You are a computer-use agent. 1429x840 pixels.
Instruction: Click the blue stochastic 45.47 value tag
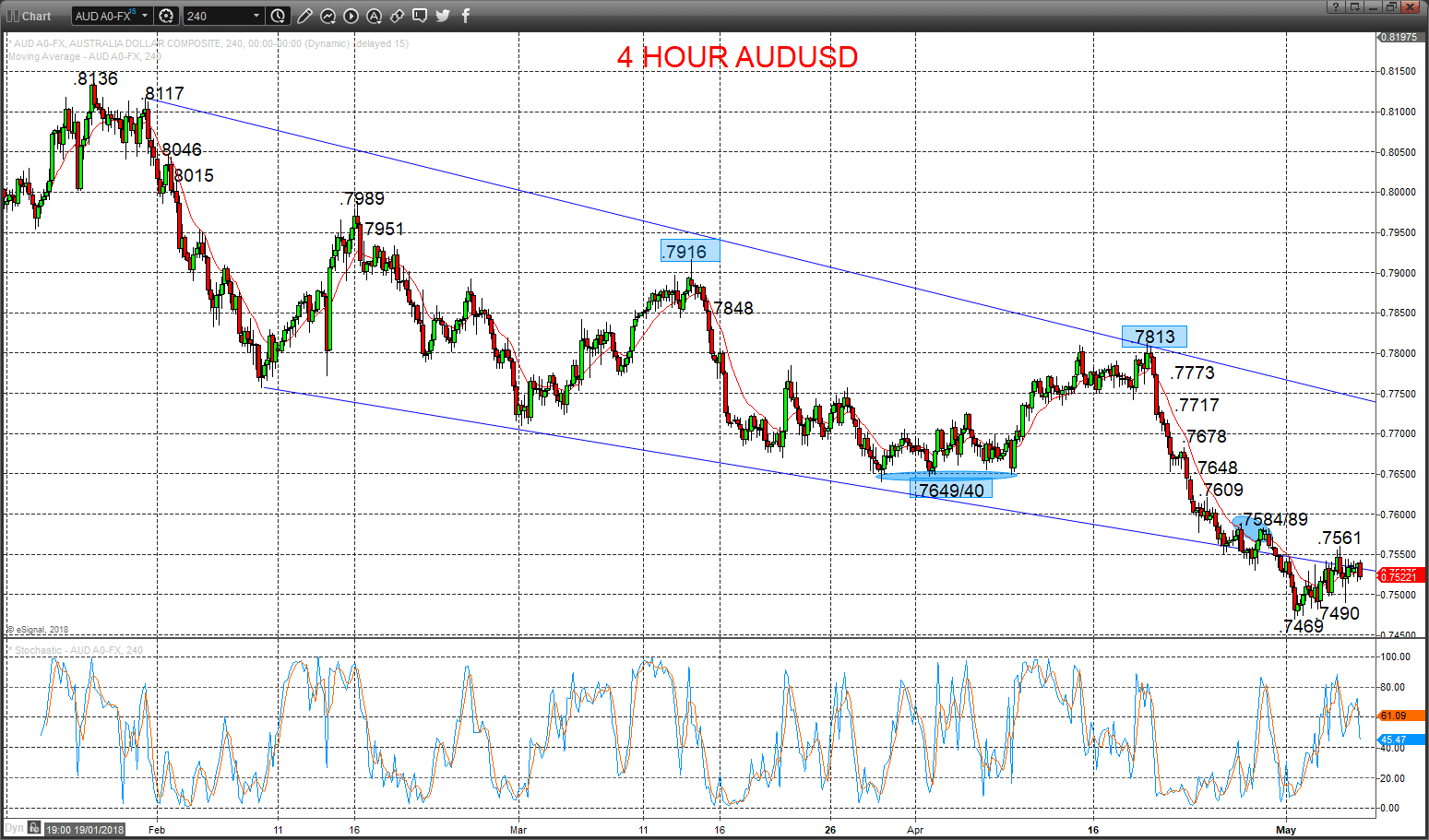point(1400,739)
